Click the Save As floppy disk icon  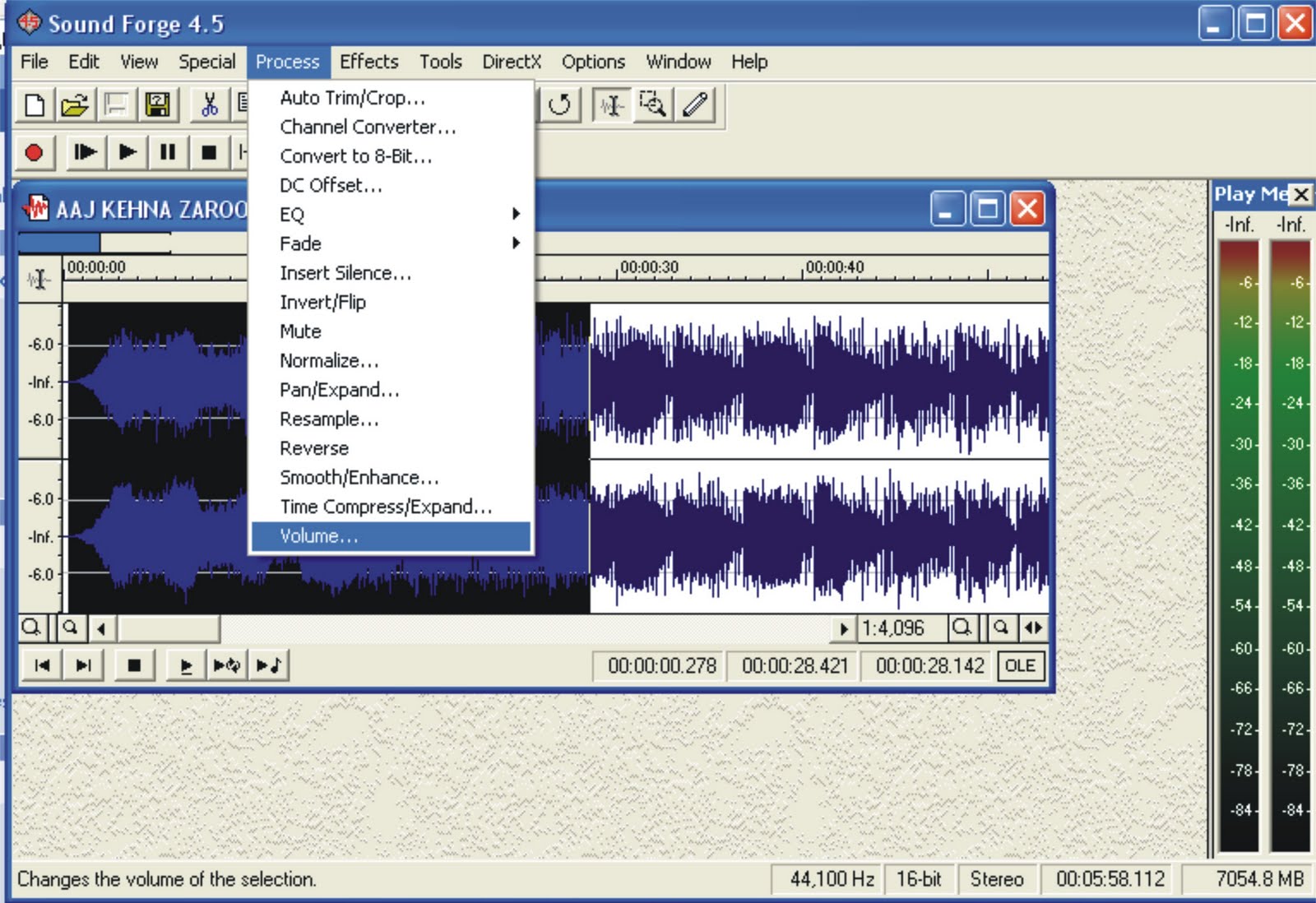click(157, 104)
